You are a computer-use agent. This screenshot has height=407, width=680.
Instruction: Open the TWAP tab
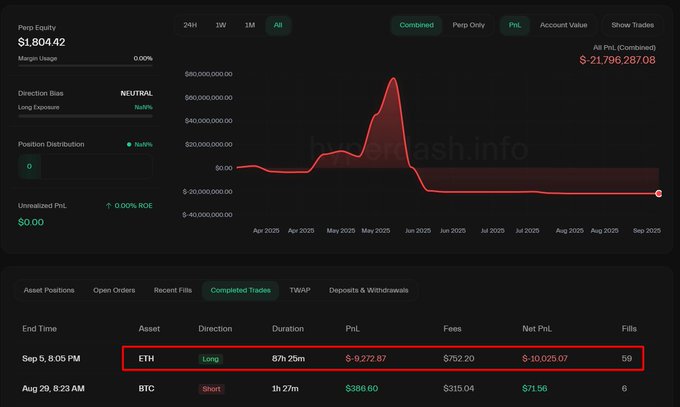point(300,290)
